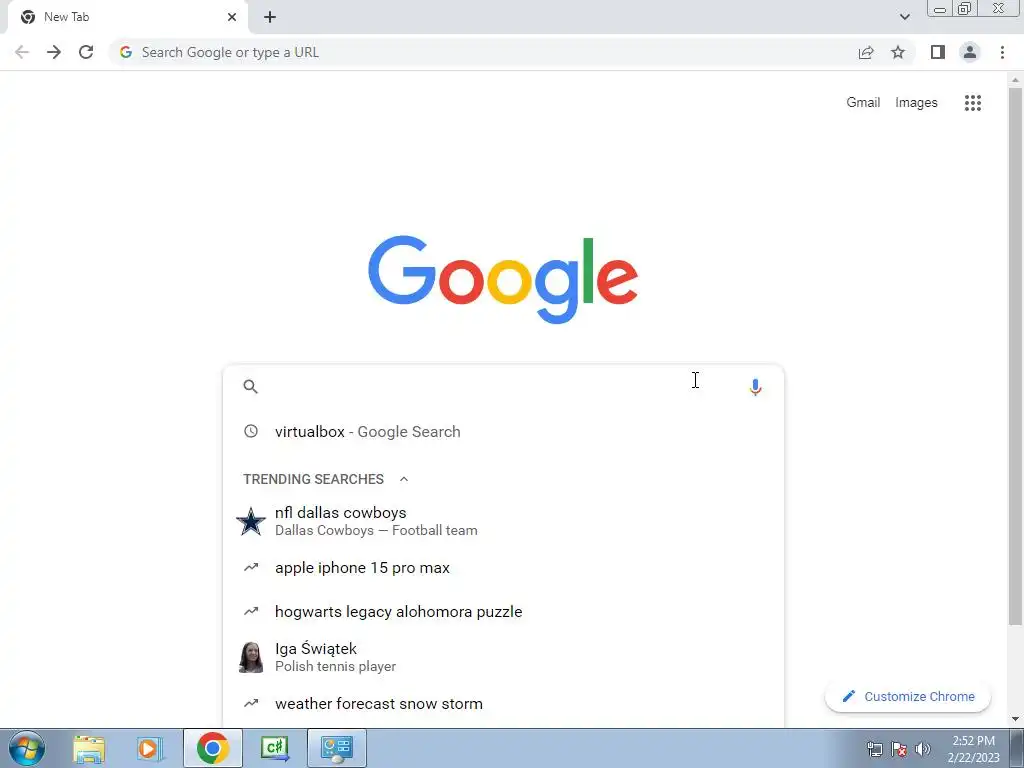Open the Google apps grid
The image size is (1024, 768).
click(x=972, y=103)
